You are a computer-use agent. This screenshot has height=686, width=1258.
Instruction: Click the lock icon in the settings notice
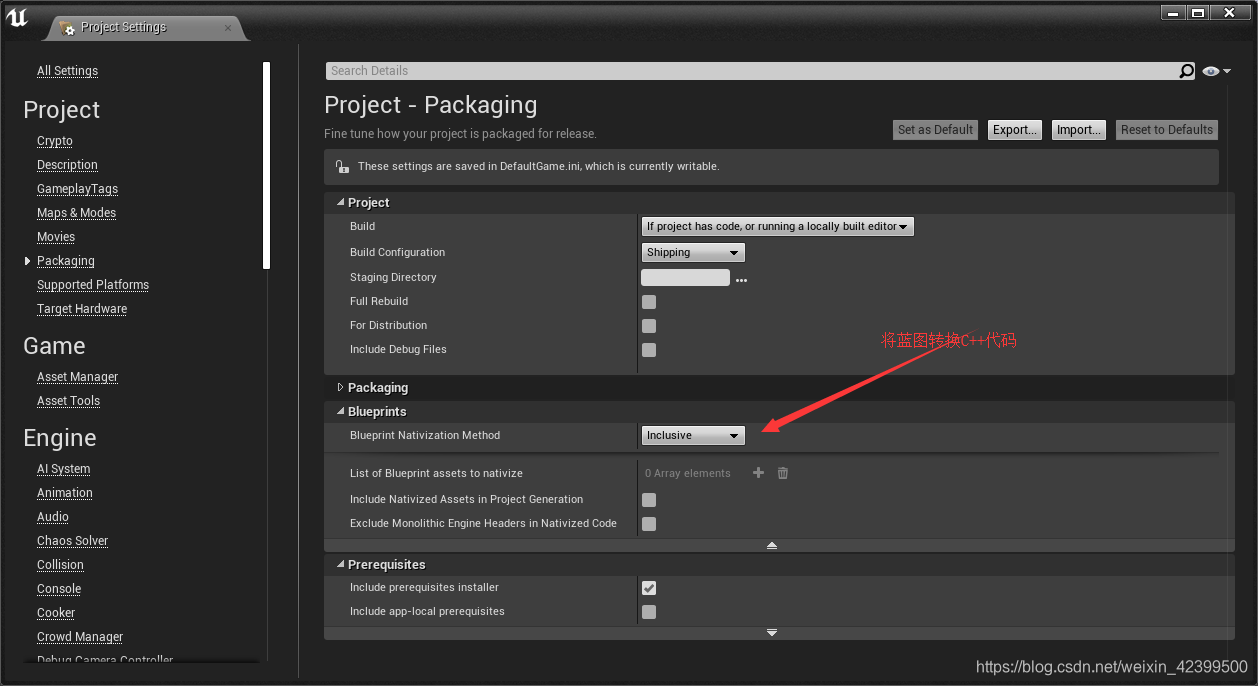pyautogui.click(x=342, y=167)
